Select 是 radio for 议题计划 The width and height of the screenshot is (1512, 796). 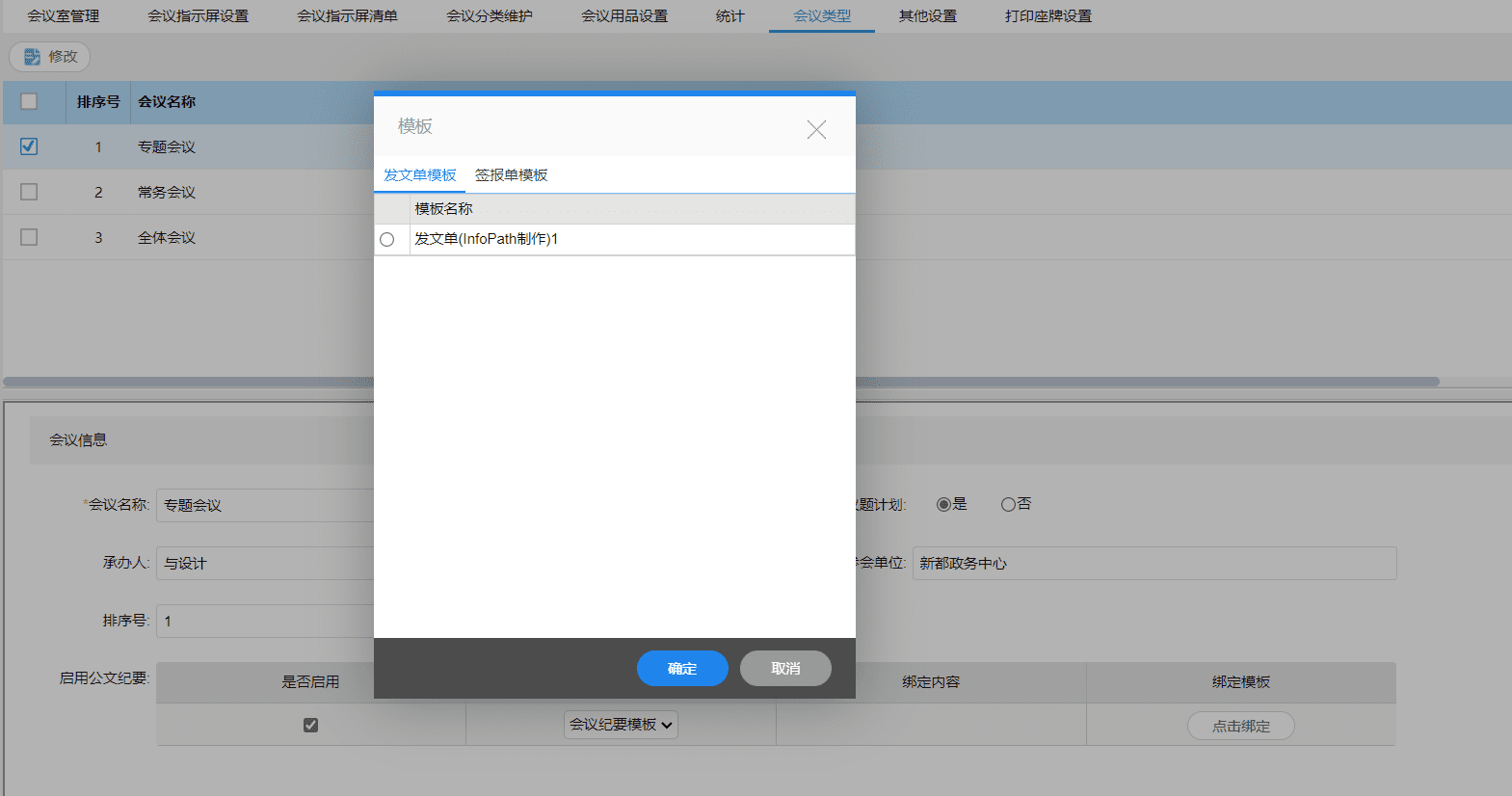pyautogui.click(x=944, y=504)
